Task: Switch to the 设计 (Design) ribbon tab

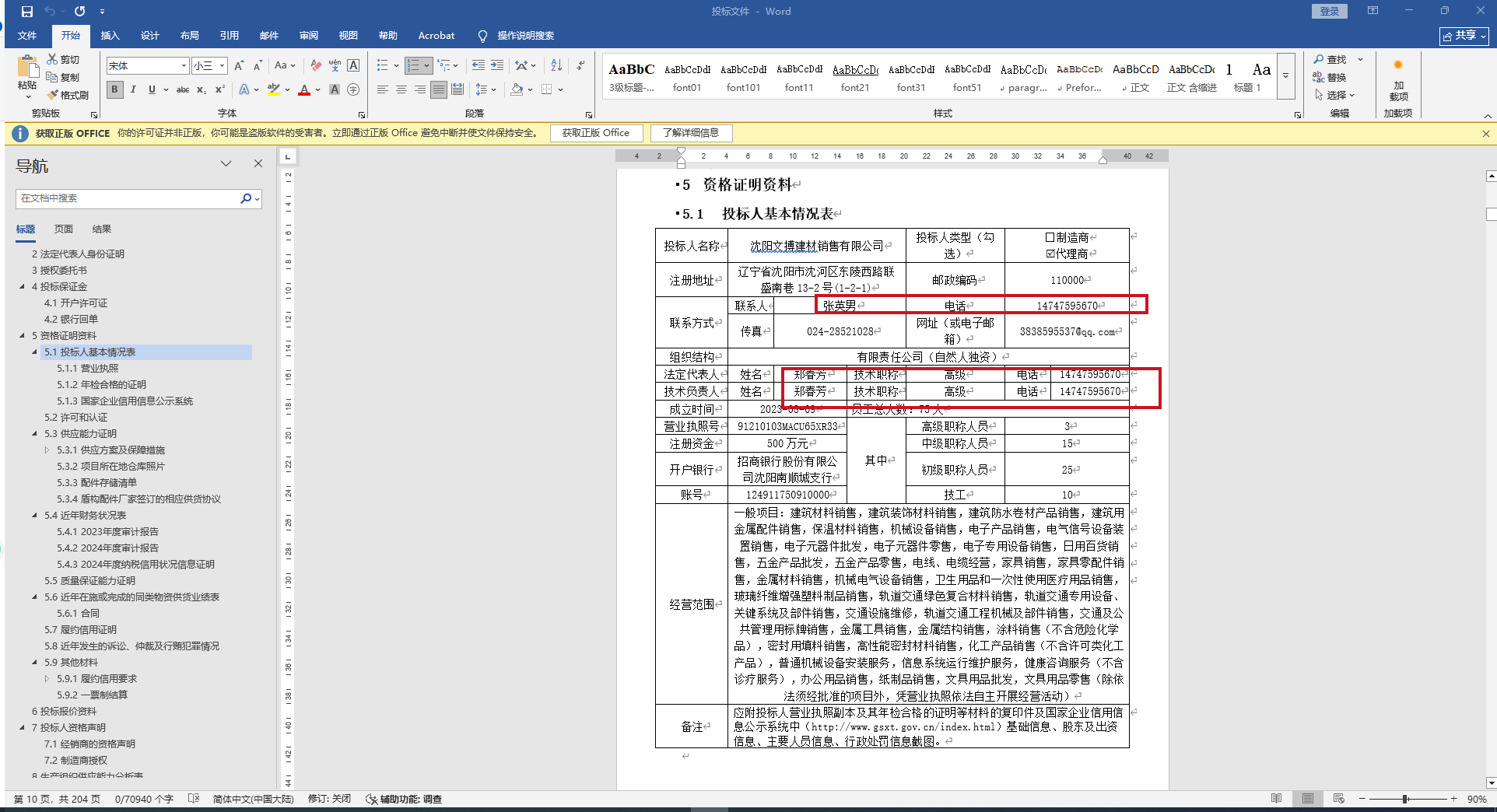Action: coord(150,36)
